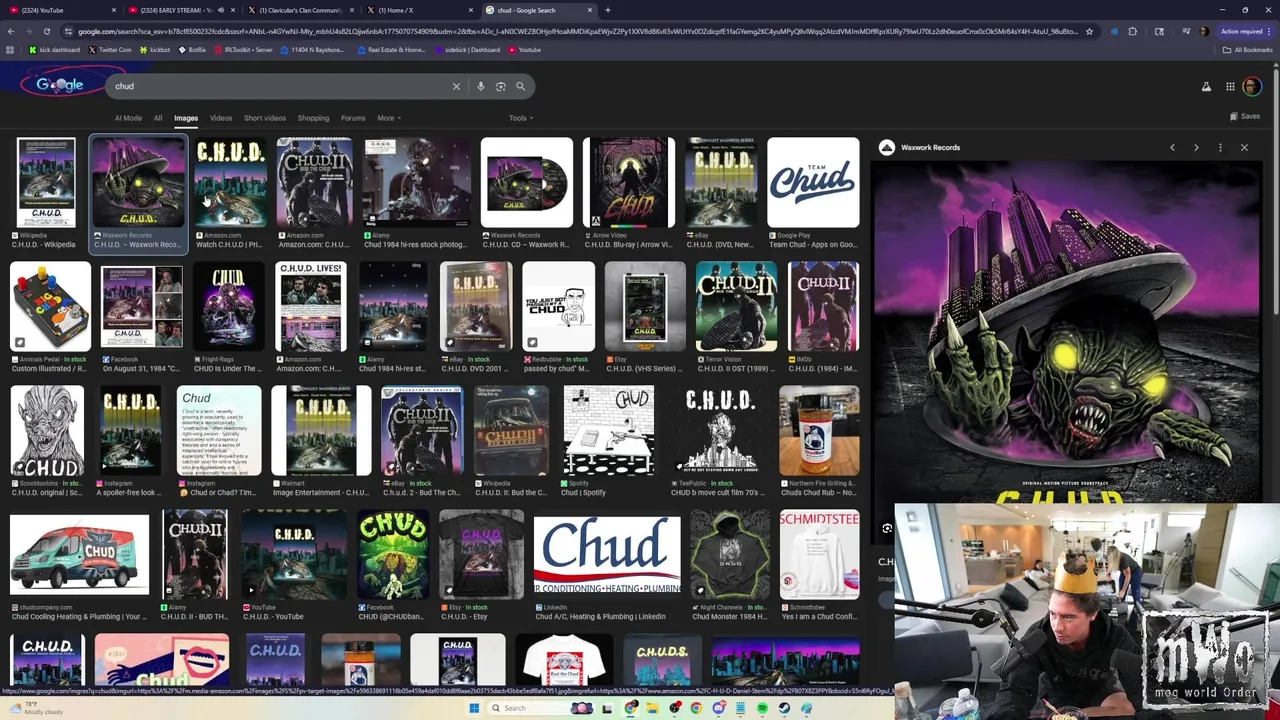1280x720 pixels.
Task: Reload the page in Chrome
Action: (x=47, y=31)
